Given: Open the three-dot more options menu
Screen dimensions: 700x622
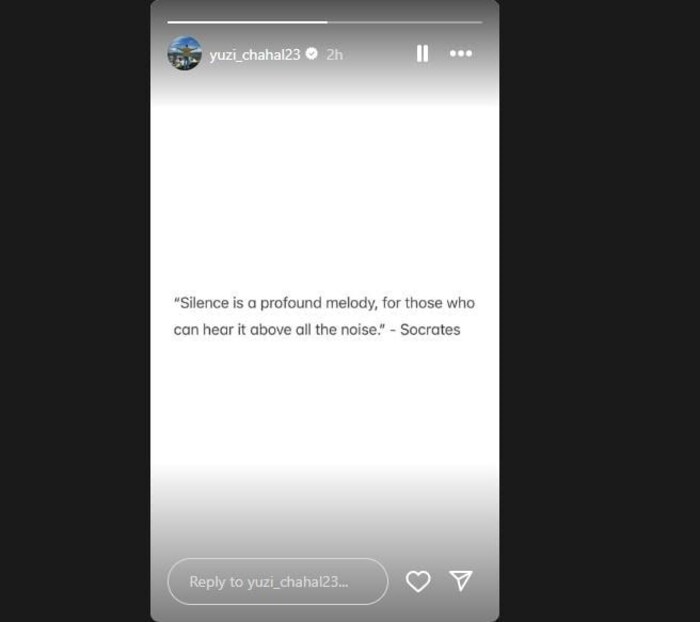Looking at the screenshot, I should coord(461,54).
